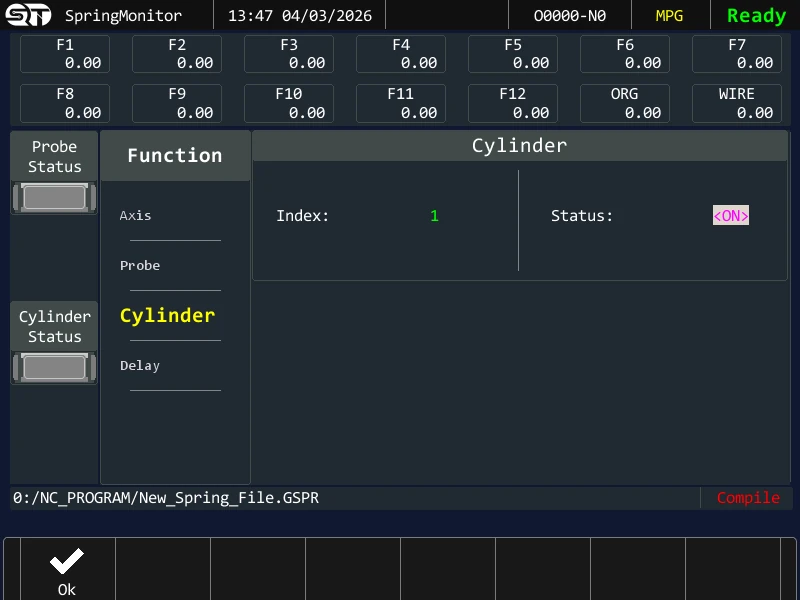Click the Function panel header
This screenshot has width=800, height=600.
click(175, 156)
